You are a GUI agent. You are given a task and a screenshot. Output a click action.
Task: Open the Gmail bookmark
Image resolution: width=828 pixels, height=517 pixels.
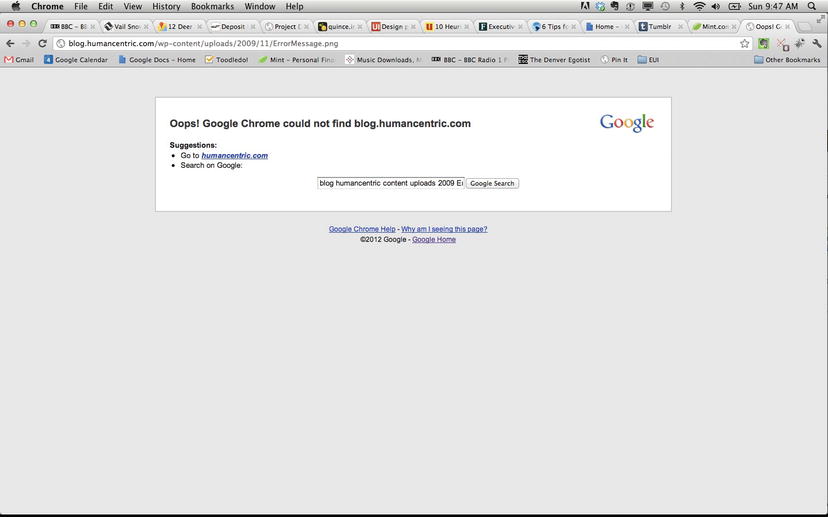[19, 60]
